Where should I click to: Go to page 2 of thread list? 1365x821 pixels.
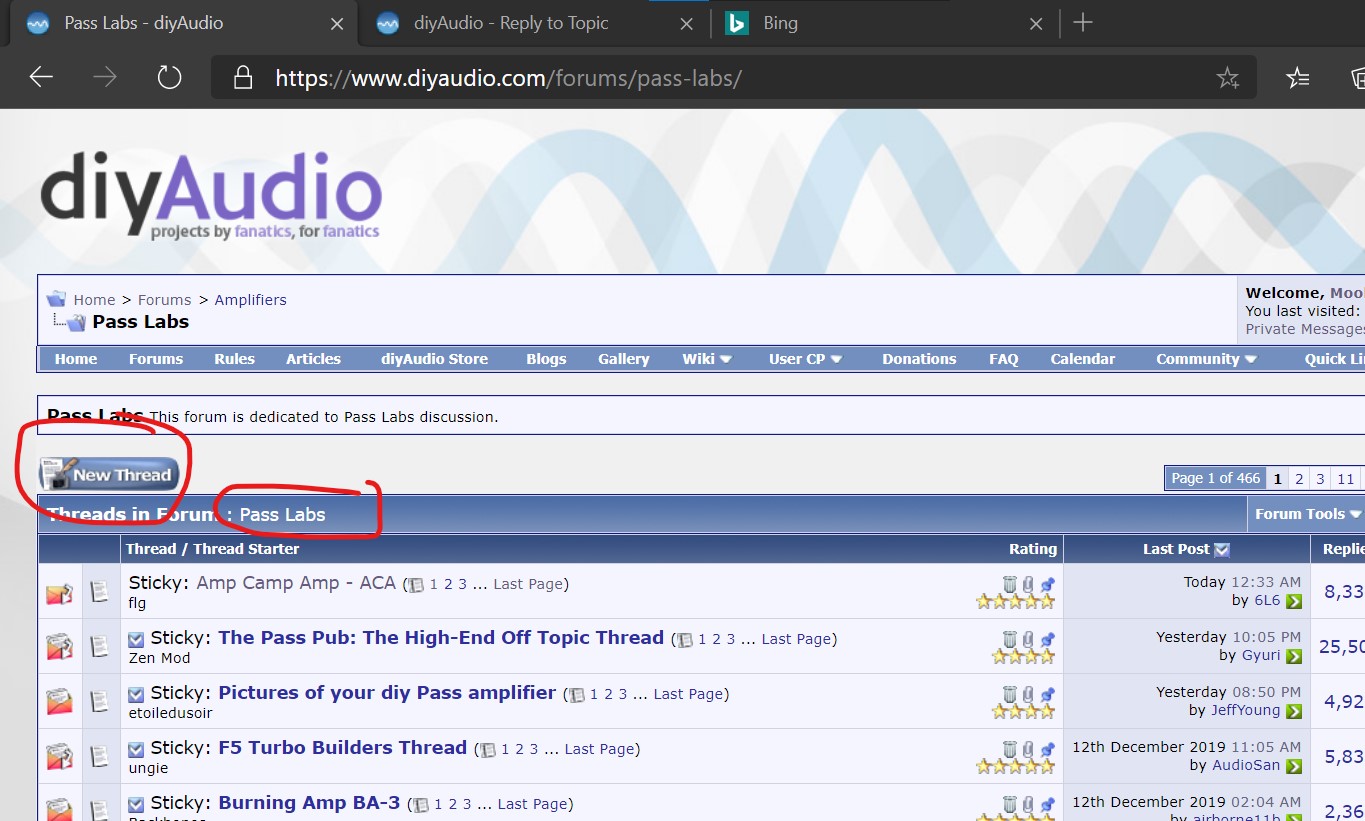tap(1299, 478)
